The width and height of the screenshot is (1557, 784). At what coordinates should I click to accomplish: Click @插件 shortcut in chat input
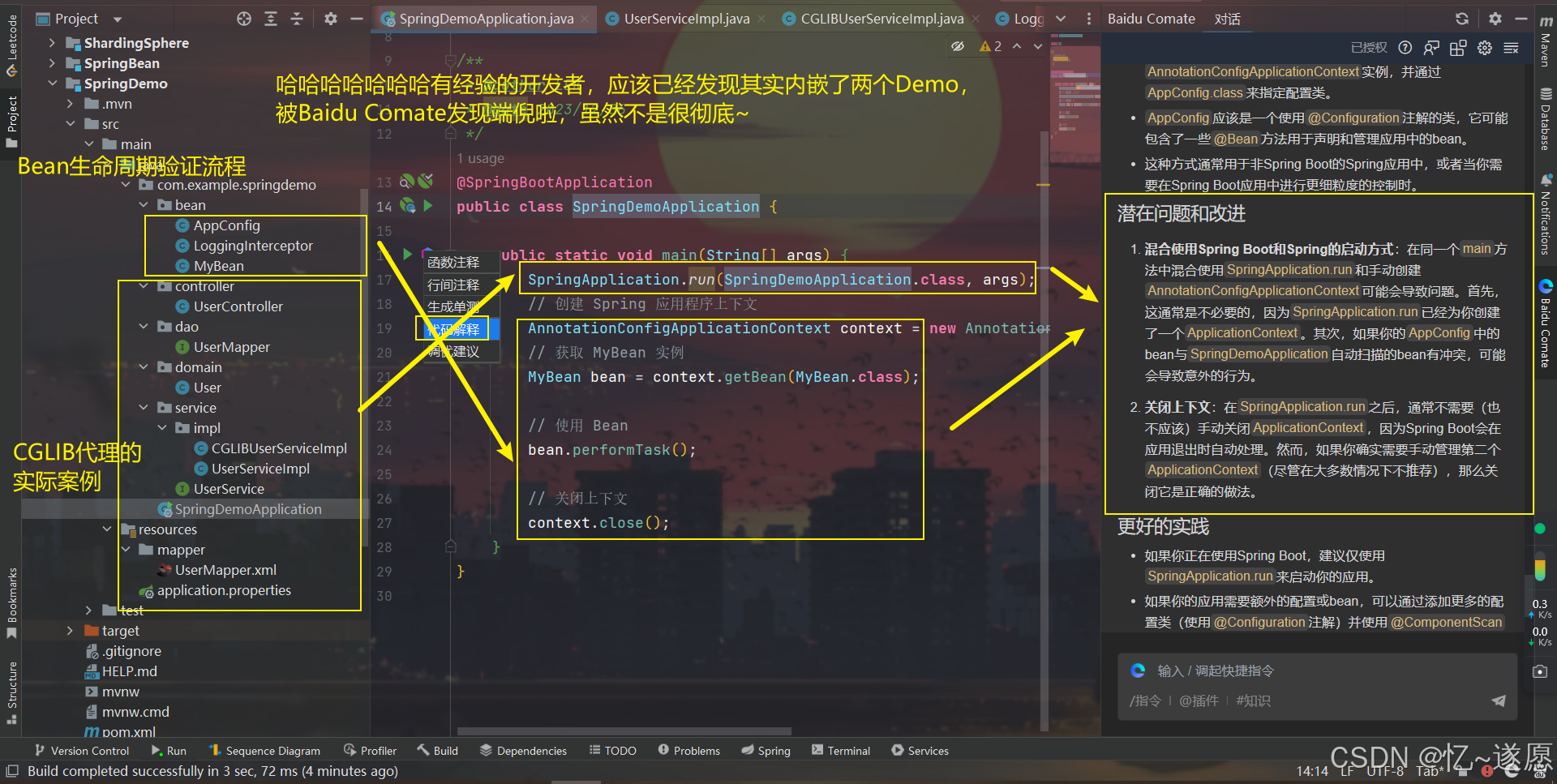coord(1199,700)
